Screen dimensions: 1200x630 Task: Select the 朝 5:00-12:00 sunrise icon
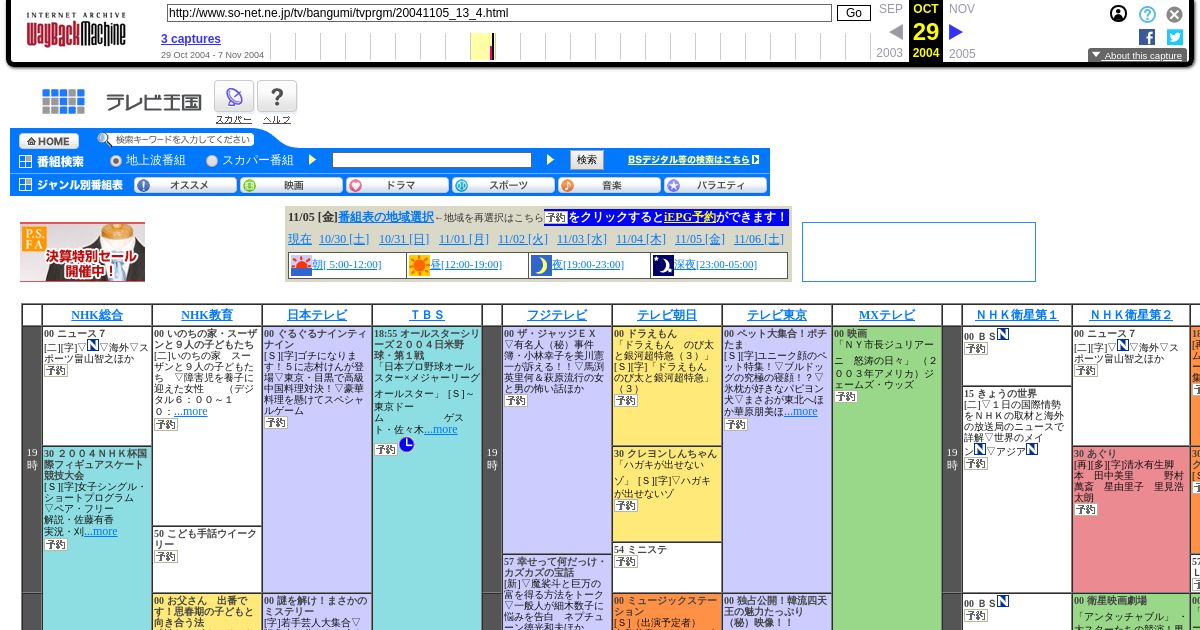[x=301, y=265]
